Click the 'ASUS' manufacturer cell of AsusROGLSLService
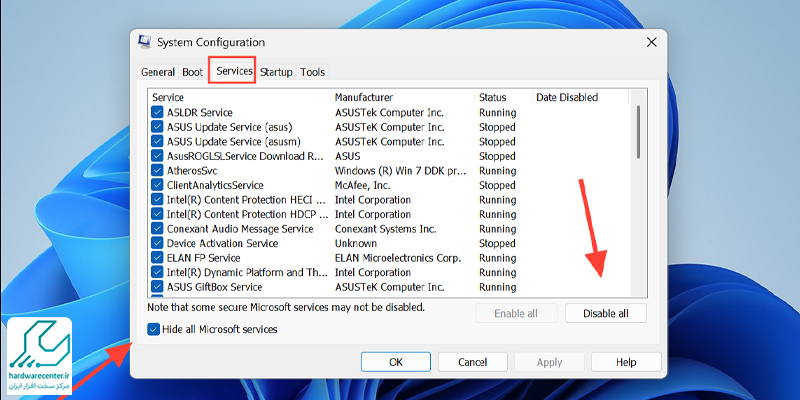 click(x=347, y=156)
